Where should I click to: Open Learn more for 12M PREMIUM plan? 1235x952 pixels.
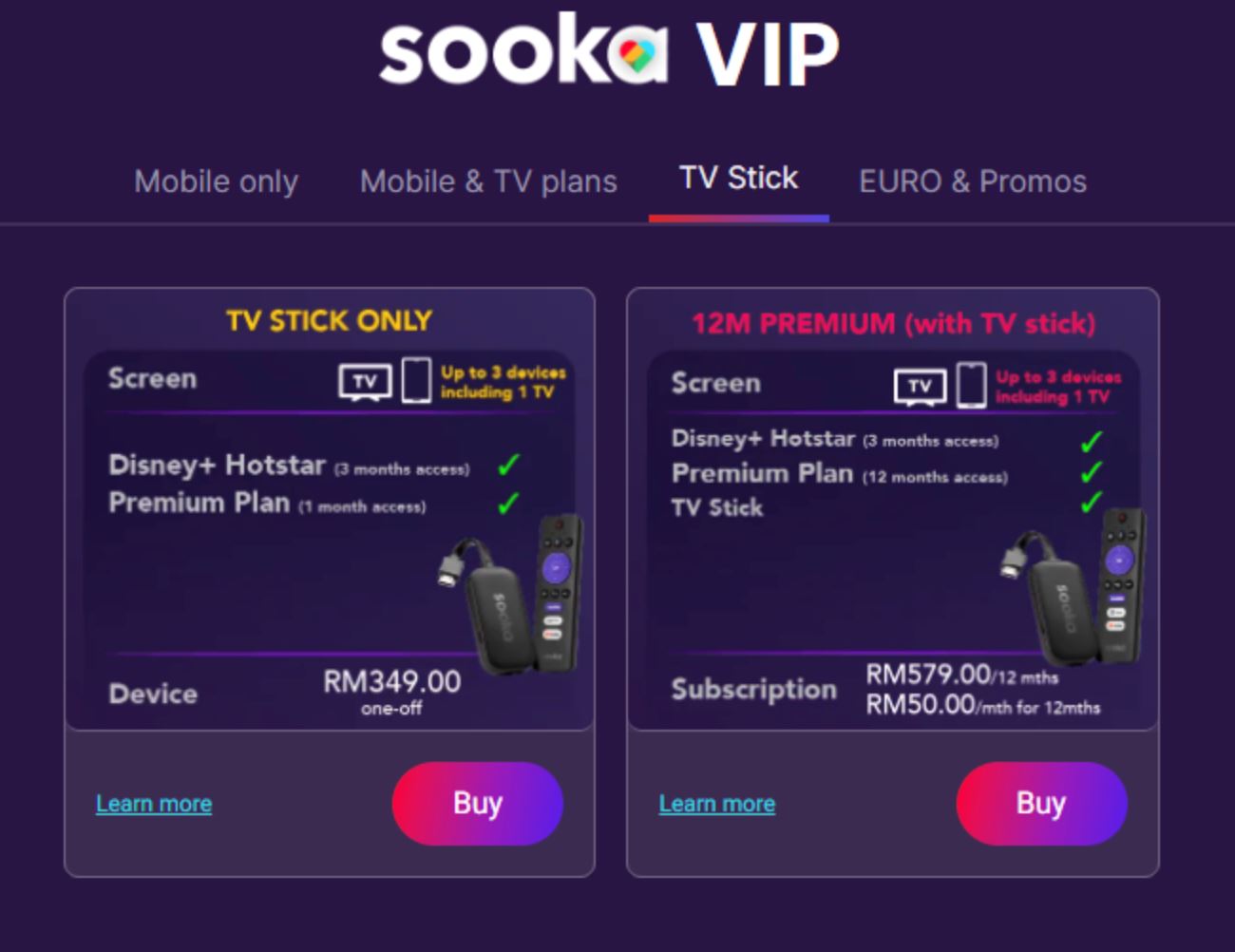[x=716, y=803]
